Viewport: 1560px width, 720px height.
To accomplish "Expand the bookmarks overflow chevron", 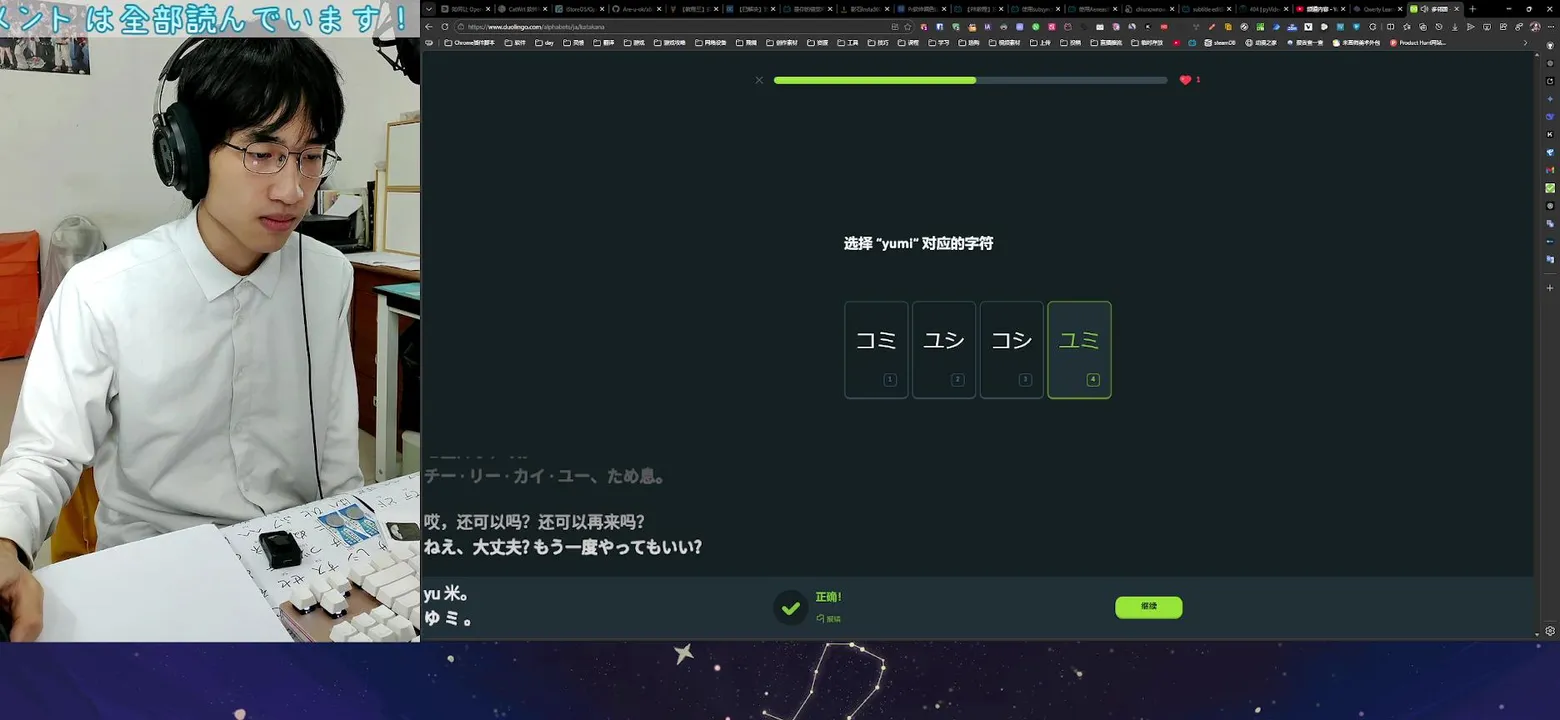I will [1525, 43].
